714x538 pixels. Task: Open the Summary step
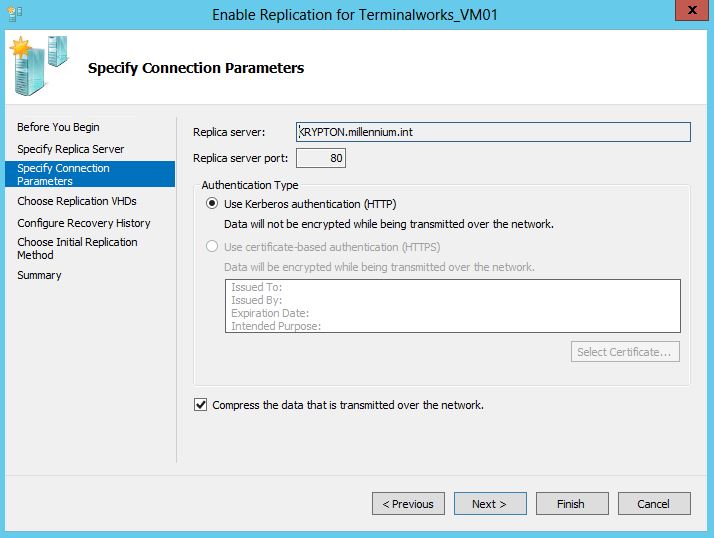coord(39,275)
